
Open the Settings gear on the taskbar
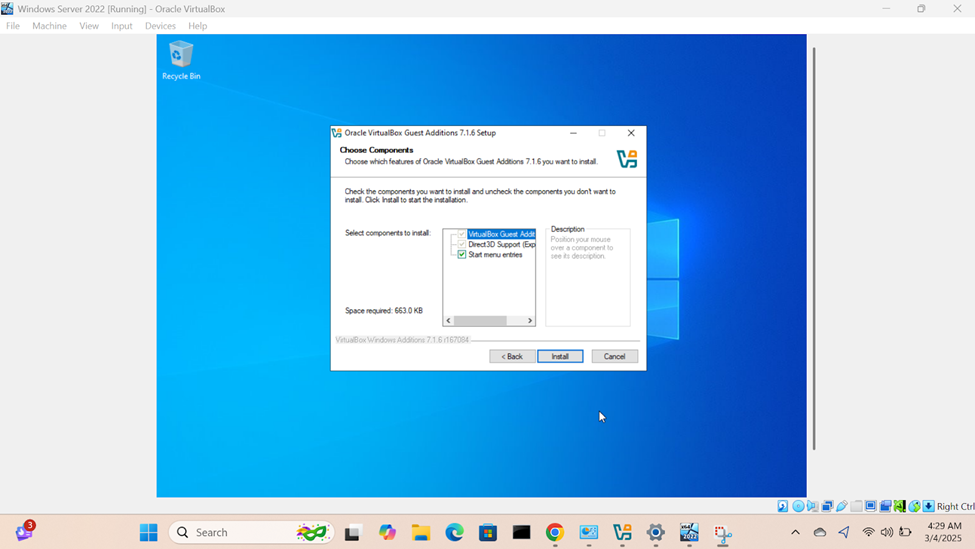coord(655,532)
